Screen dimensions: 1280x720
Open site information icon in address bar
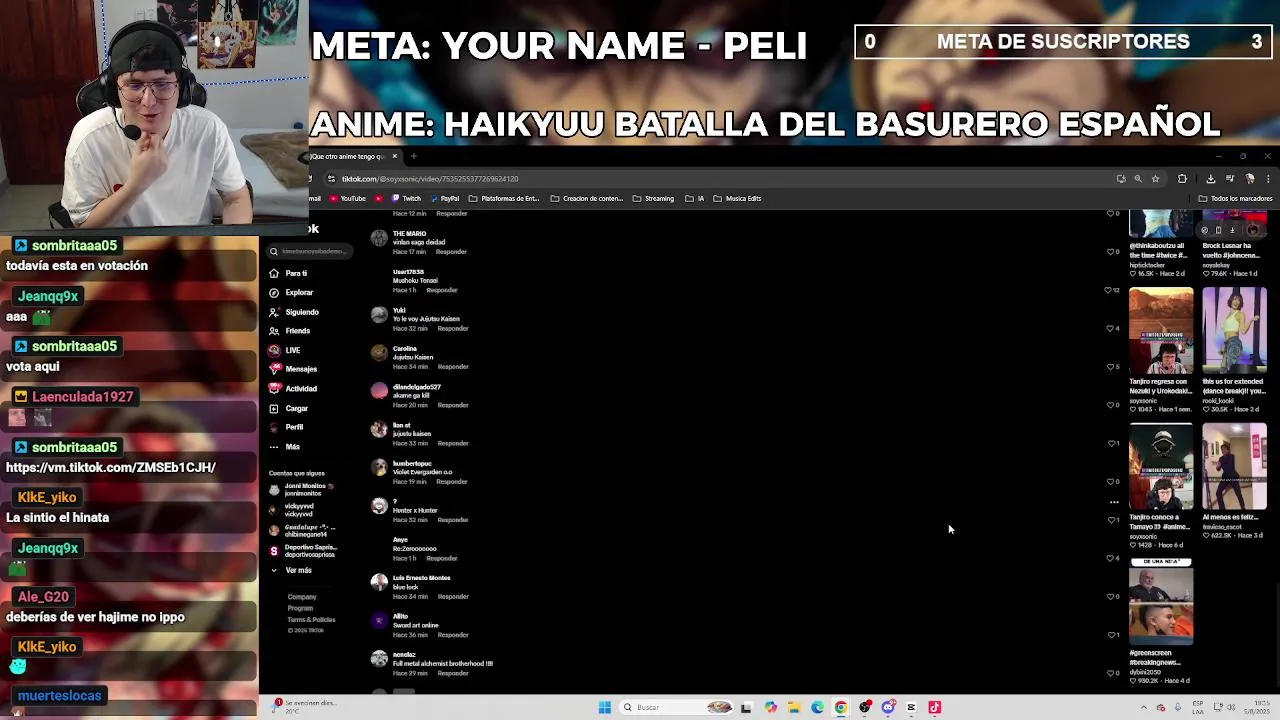331,179
